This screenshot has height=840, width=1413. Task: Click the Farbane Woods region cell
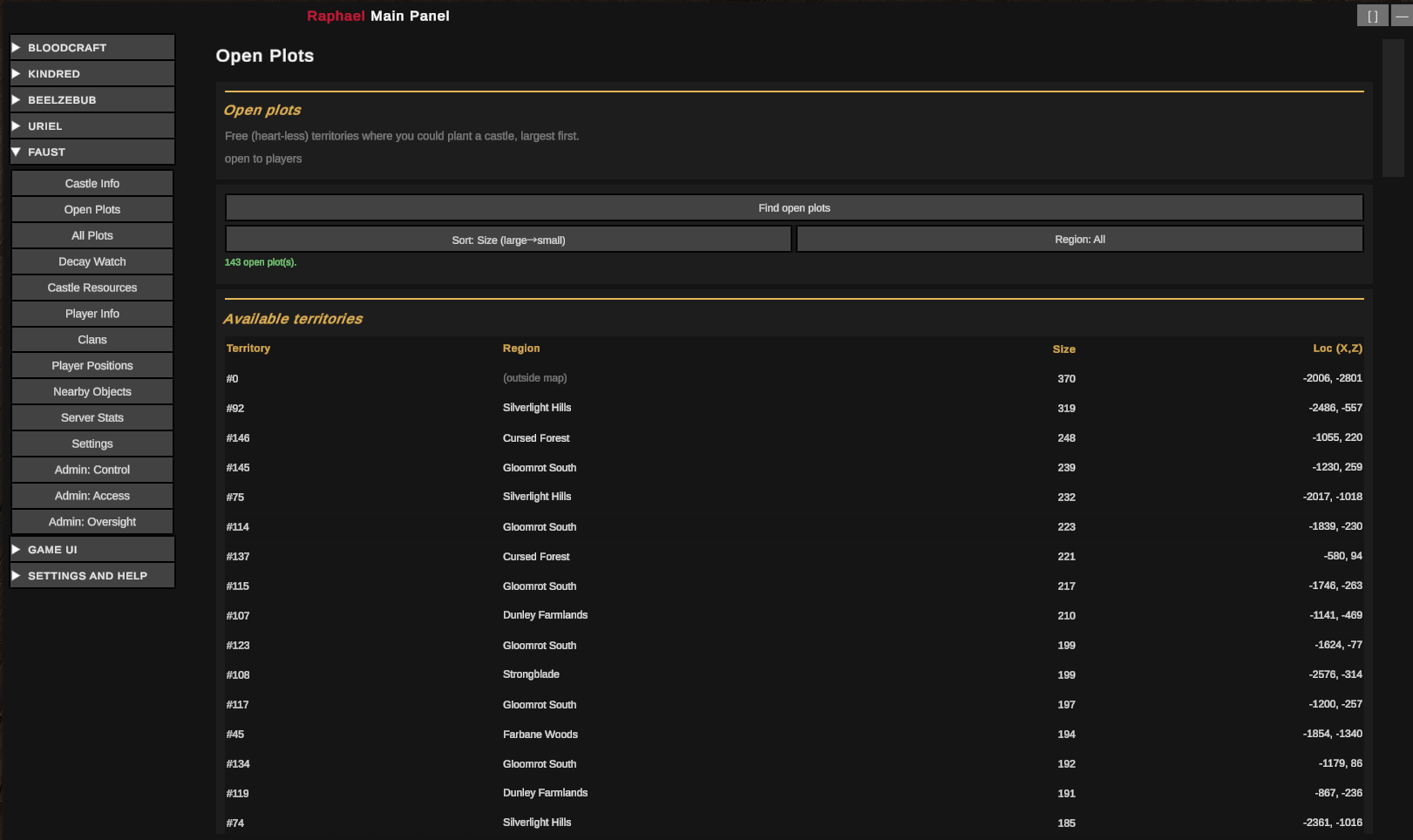click(x=540, y=734)
